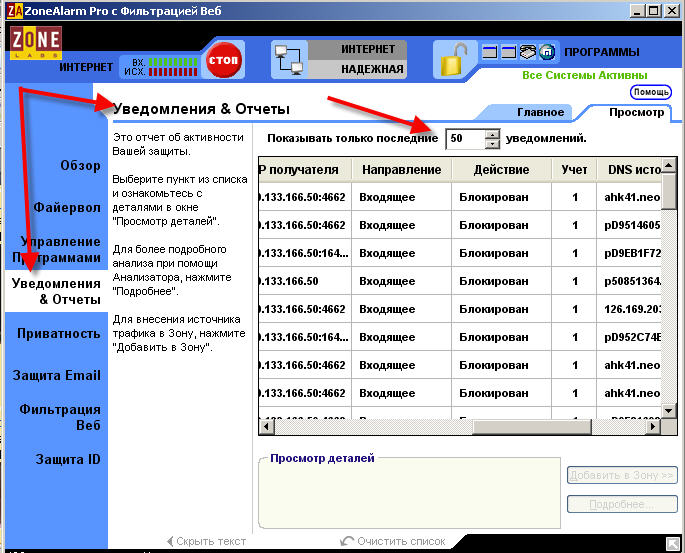This screenshot has height=553, width=685.
Task: Click the resize icon at bottom-right corner
Action: pos(672,544)
